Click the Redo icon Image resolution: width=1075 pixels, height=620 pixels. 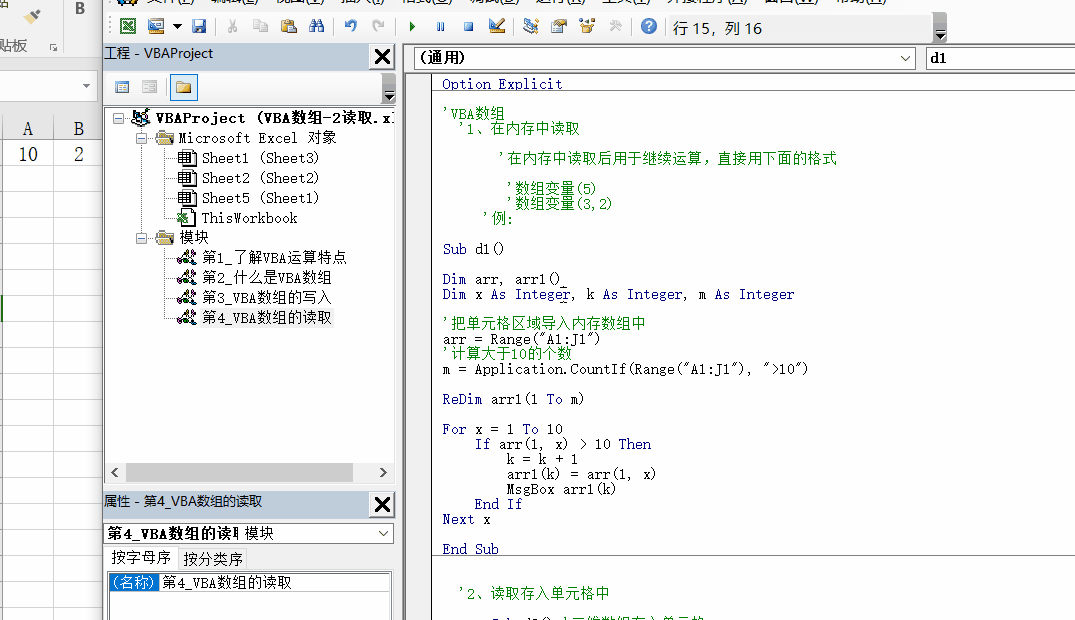pos(378,27)
